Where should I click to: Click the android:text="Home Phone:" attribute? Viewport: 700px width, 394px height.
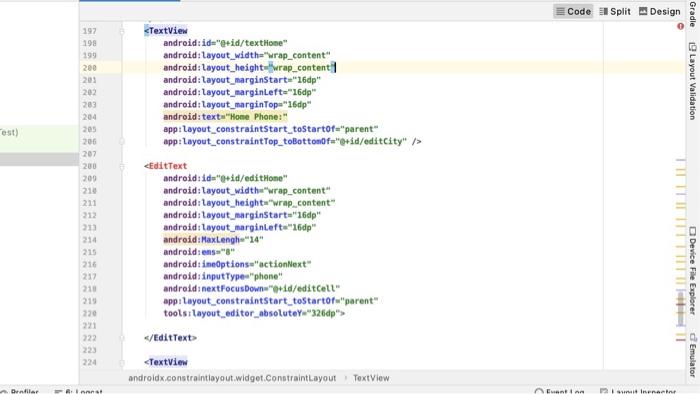point(225,117)
